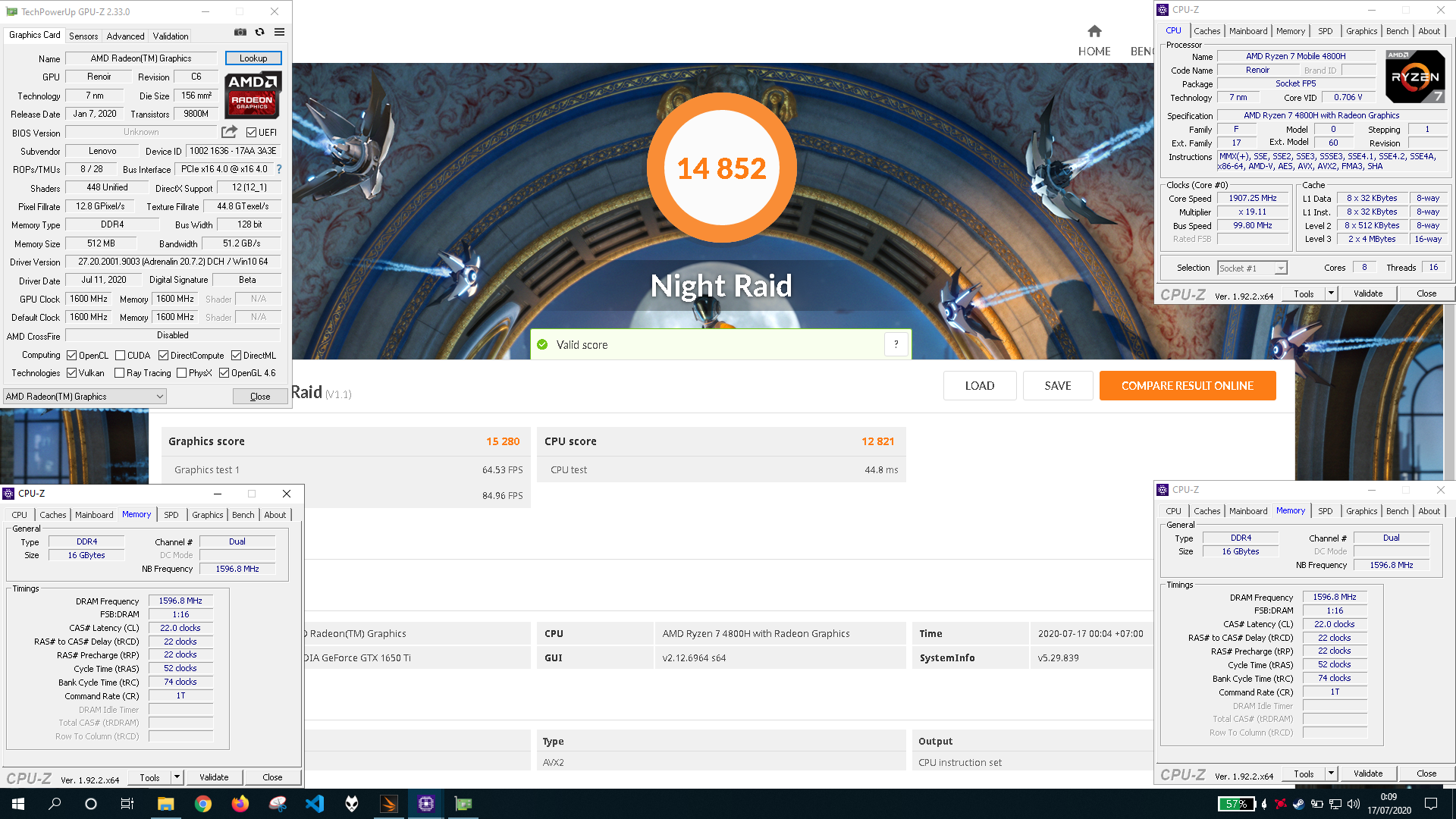The height and width of the screenshot is (819, 1456).
Task: Open Tools dropdown arrow in bottom-right CPU-Z
Action: point(1331,773)
